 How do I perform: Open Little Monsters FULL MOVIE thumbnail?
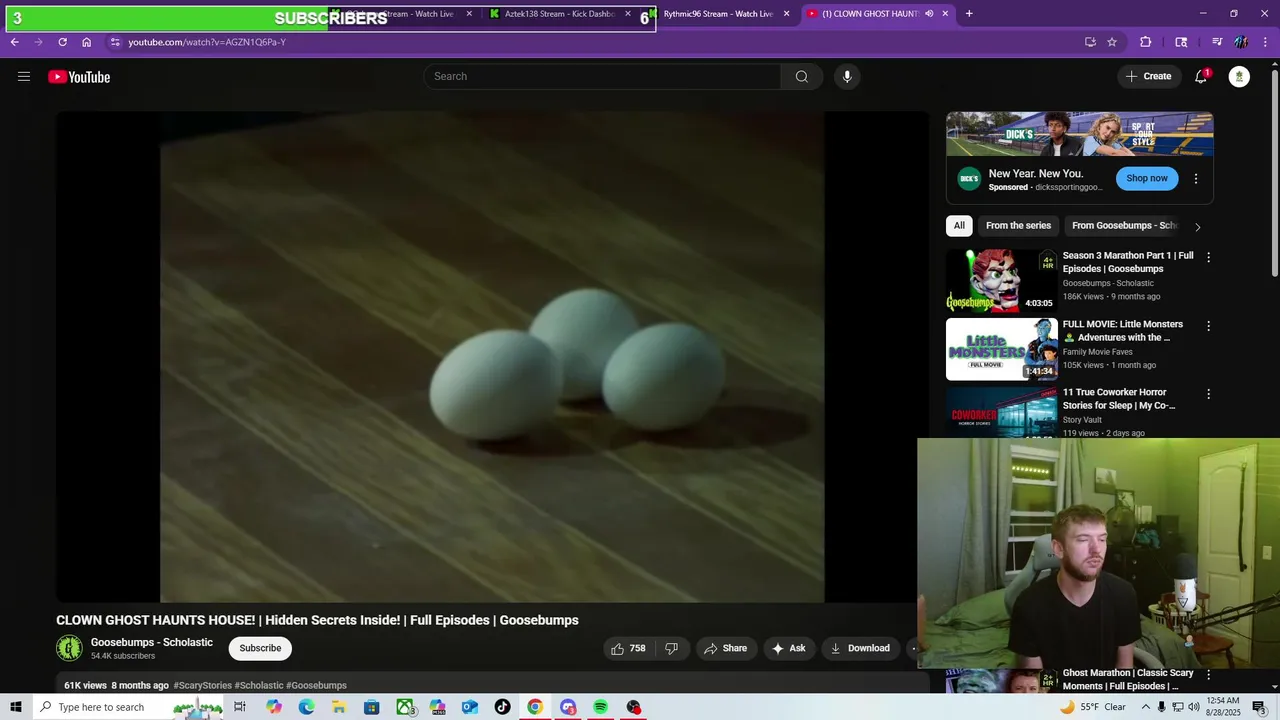click(1001, 349)
